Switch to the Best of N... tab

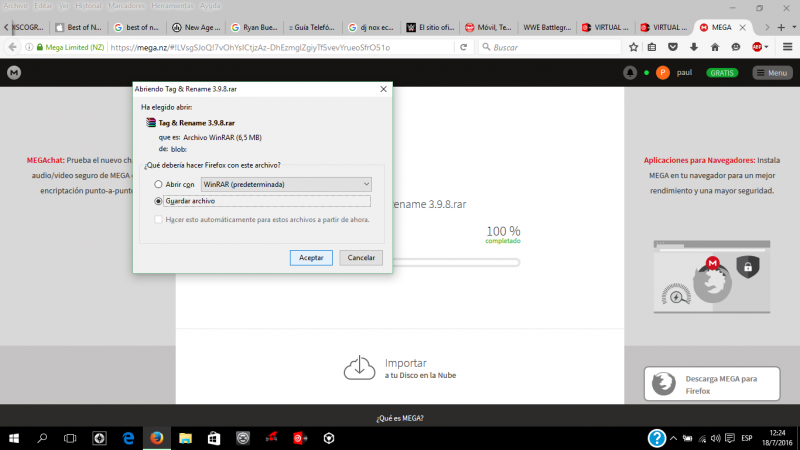(x=79, y=28)
